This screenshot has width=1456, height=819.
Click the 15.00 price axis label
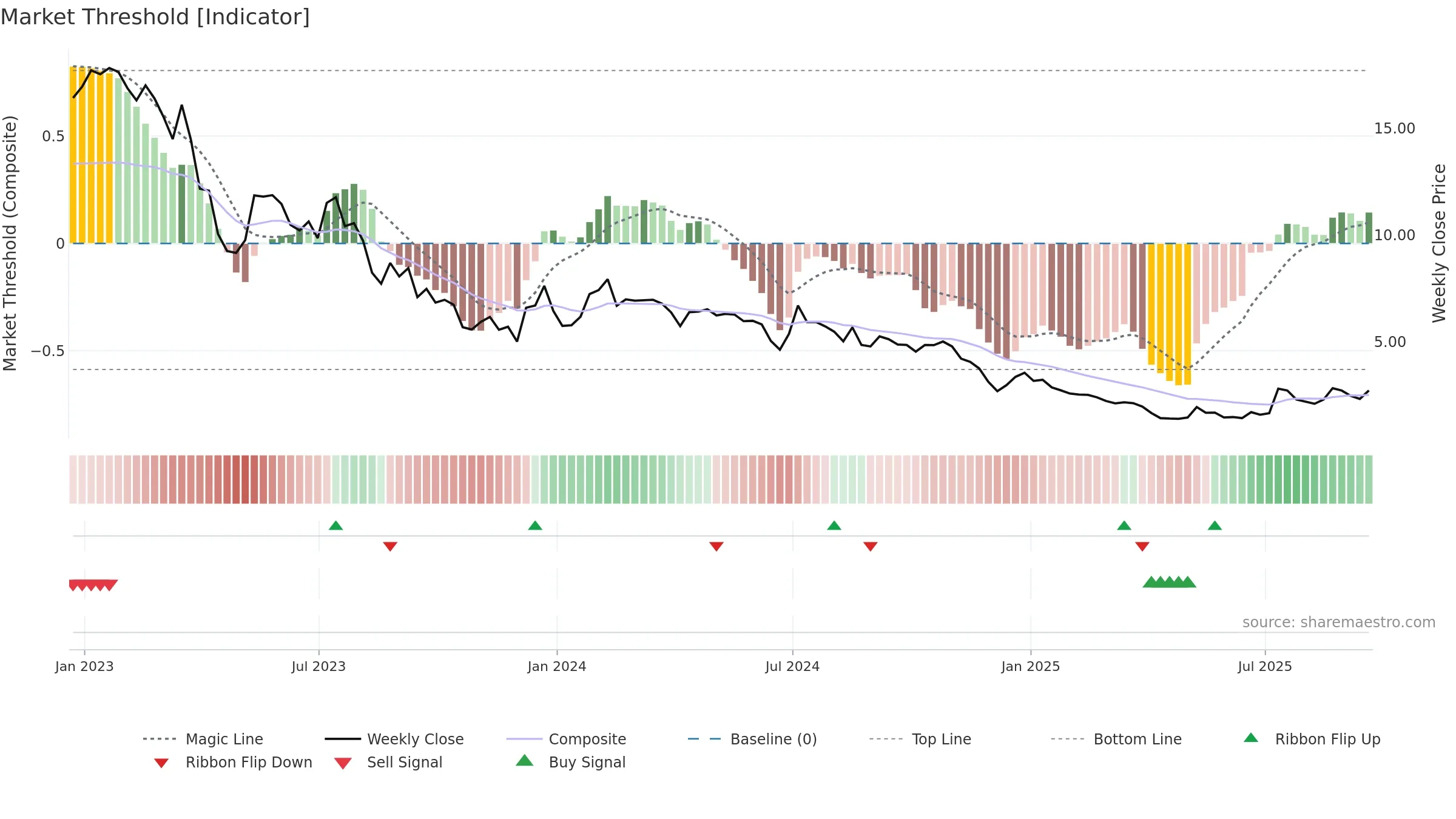click(1395, 129)
